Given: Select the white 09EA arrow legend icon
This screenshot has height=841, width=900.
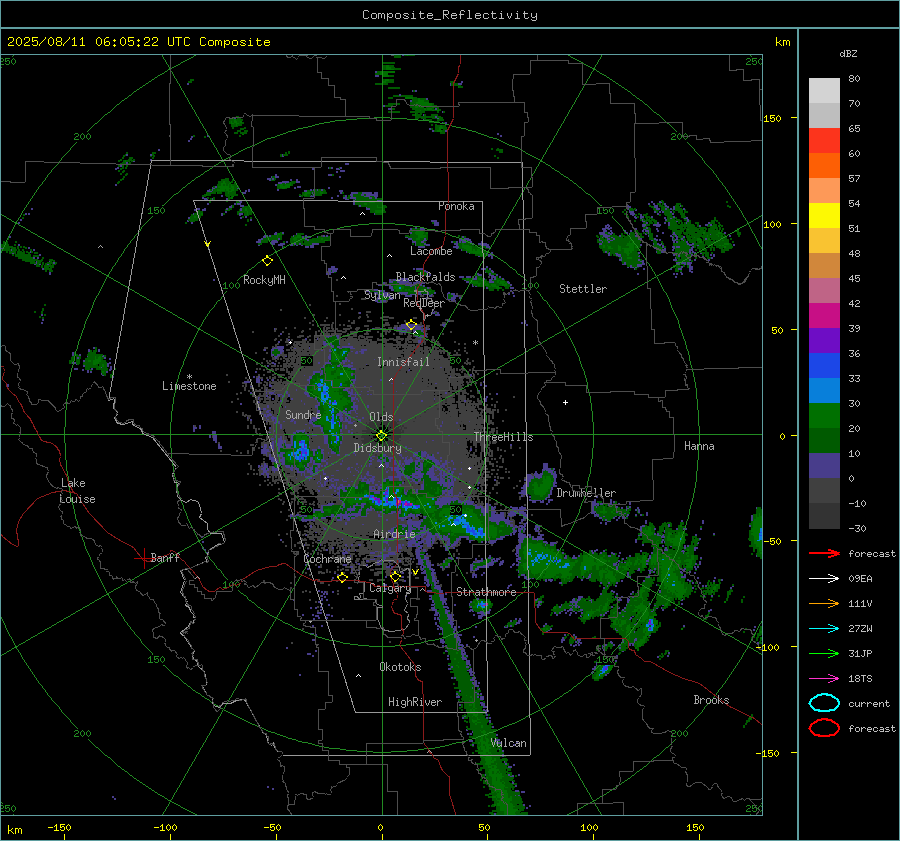Looking at the screenshot, I should (x=824, y=579).
